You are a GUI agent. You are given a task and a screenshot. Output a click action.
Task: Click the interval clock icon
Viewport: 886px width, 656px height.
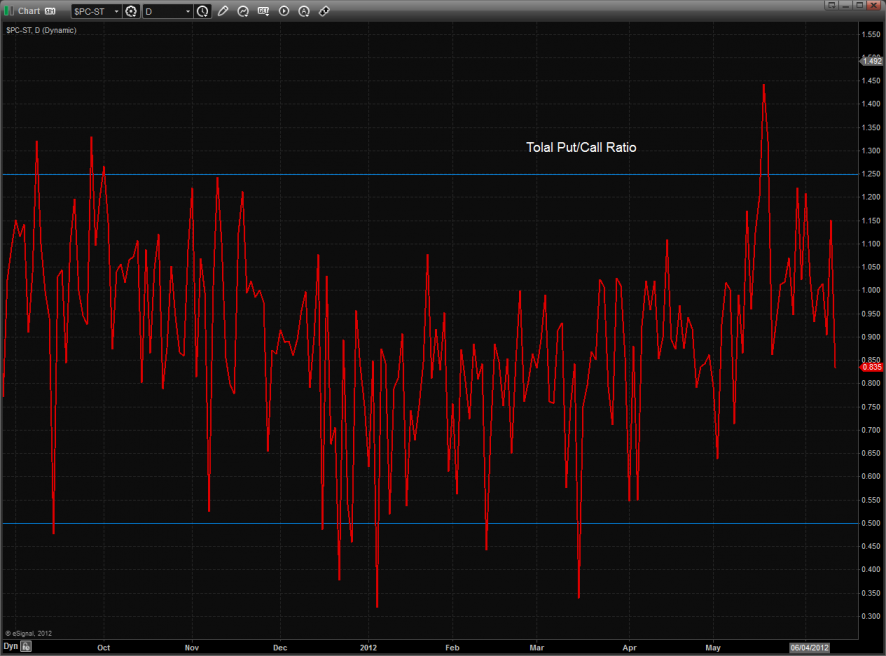tap(203, 11)
